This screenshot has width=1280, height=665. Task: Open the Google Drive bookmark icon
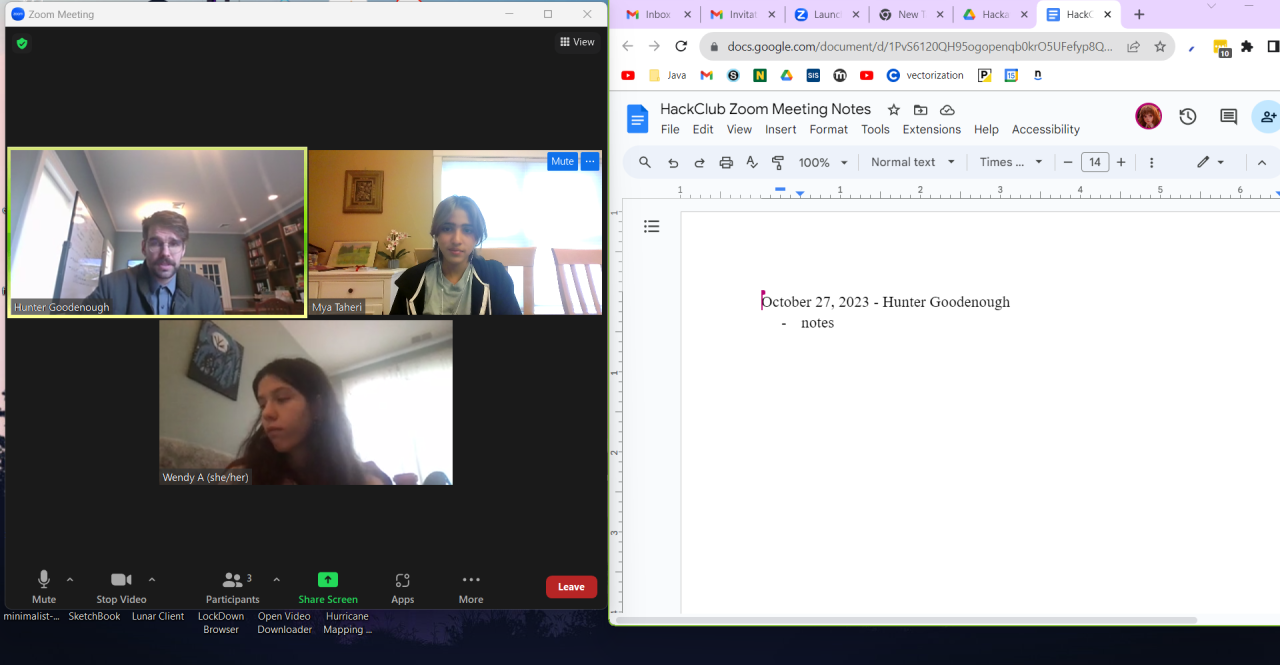coord(787,75)
